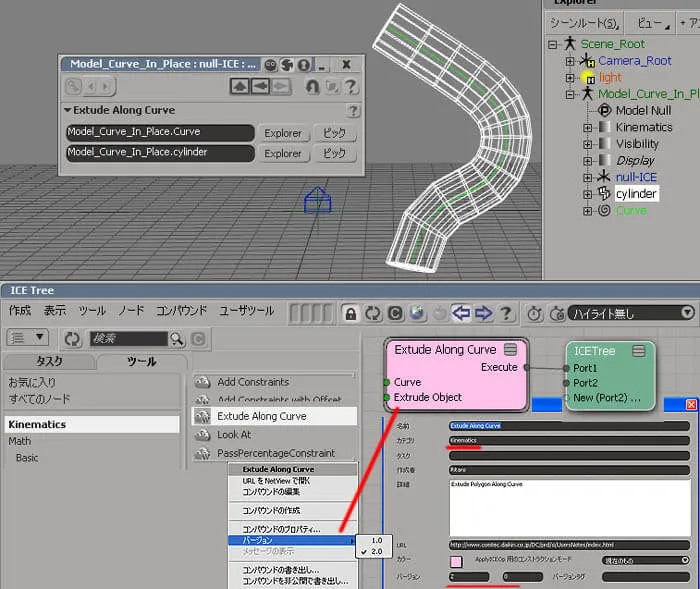Click the help question mark in ICE toolbar
Screen dimensions: 700x589
(x=506, y=313)
